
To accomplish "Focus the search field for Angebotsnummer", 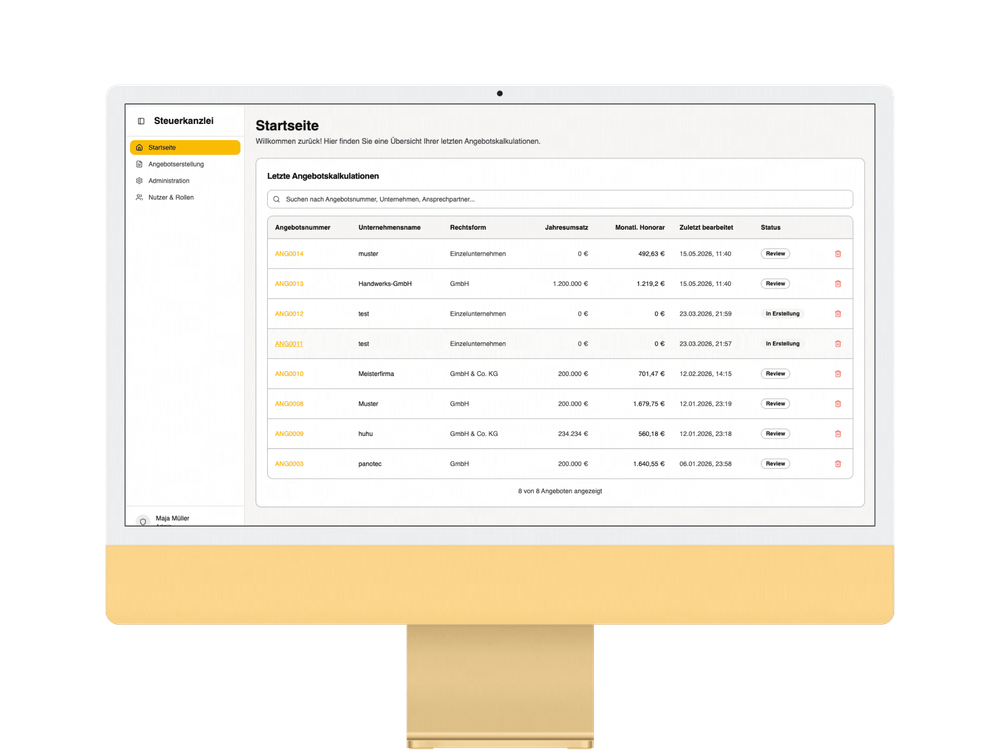I will pos(560,199).
